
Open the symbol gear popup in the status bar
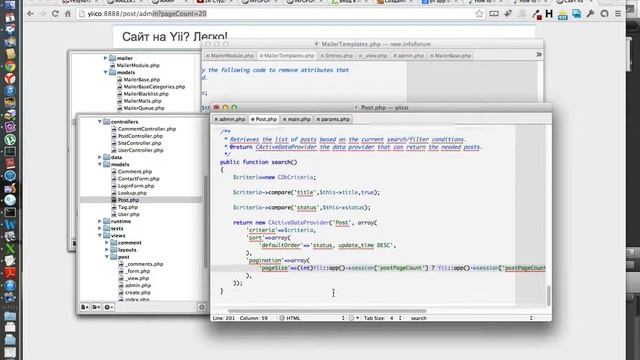click(x=353, y=318)
